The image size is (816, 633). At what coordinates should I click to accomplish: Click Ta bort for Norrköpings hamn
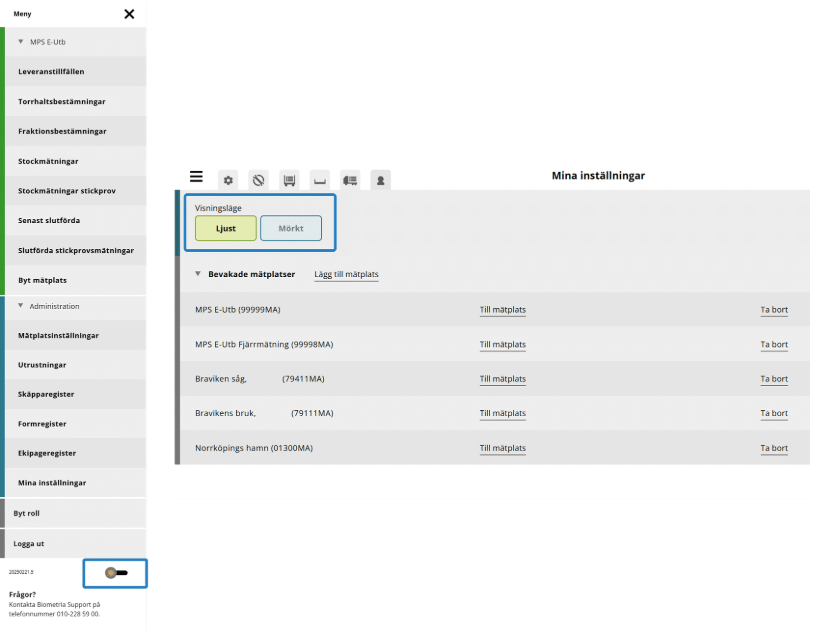tap(773, 448)
